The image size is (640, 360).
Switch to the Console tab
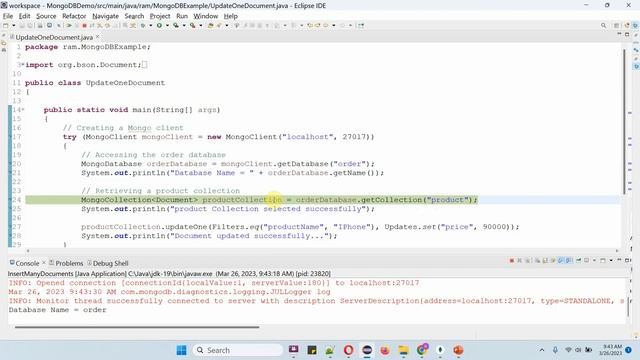point(27,263)
